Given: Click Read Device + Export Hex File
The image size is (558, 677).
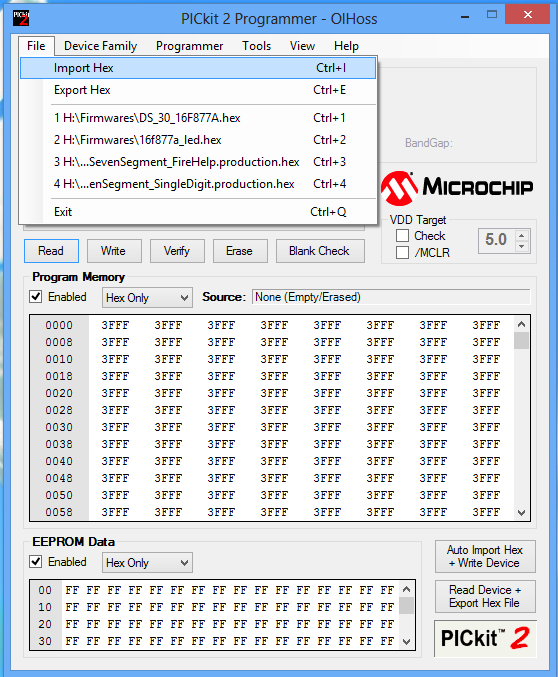Looking at the screenshot, I should pos(485,596).
